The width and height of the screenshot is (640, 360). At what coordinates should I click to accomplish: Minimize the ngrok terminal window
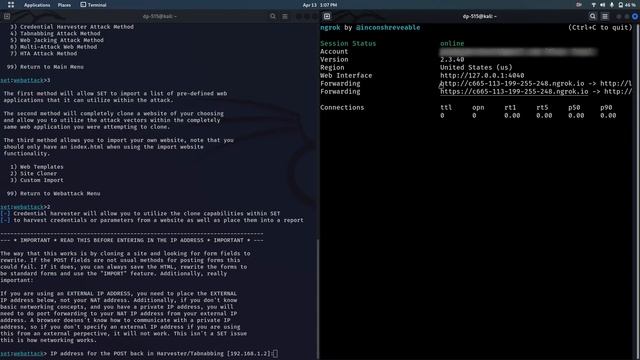click(x=619, y=16)
